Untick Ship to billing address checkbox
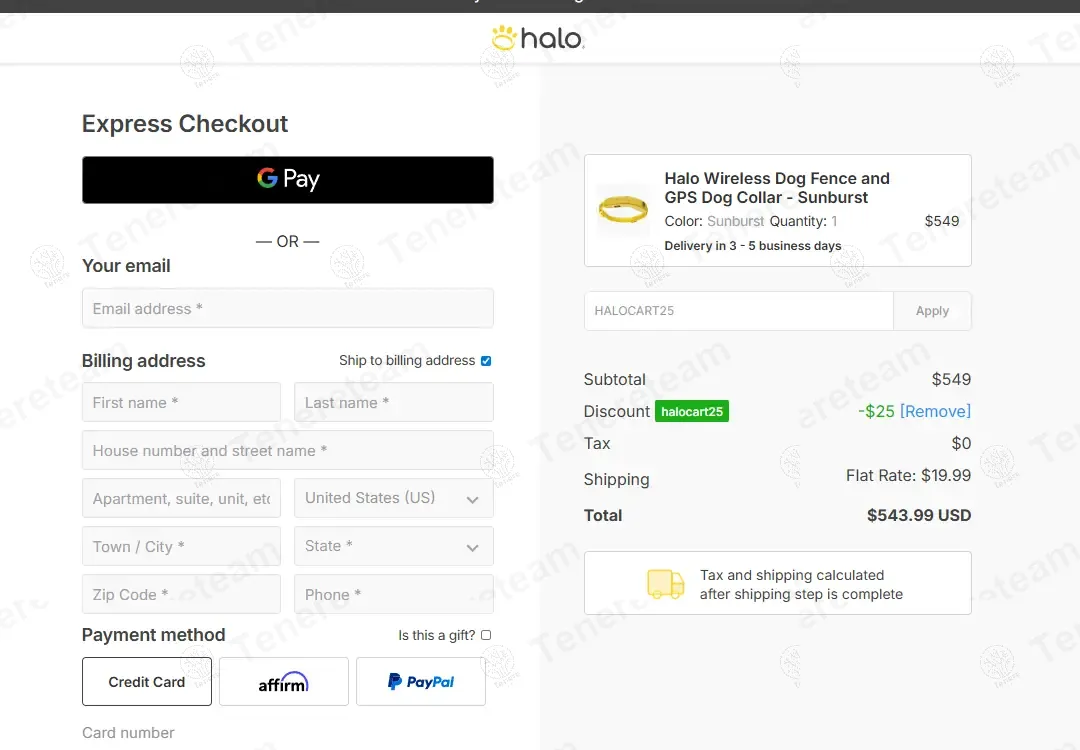 [x=486, y=361]
